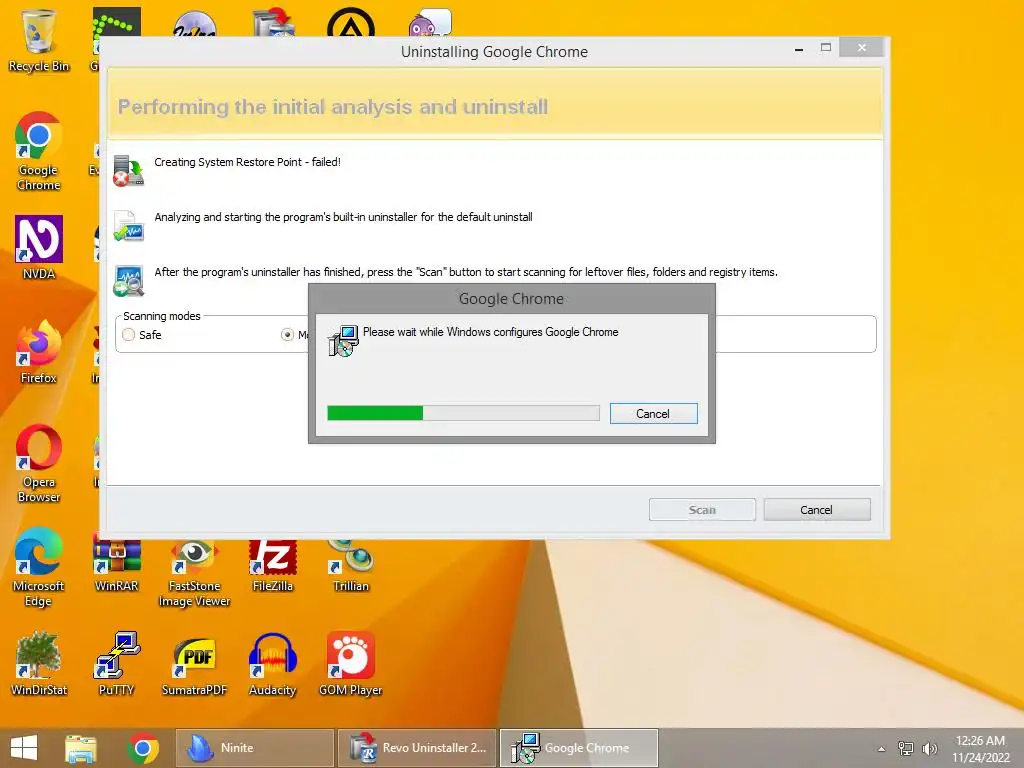This screenshot has height=768, width=1024.
Task: Open the GOM Player desktop shortcut
Action: 351,664
